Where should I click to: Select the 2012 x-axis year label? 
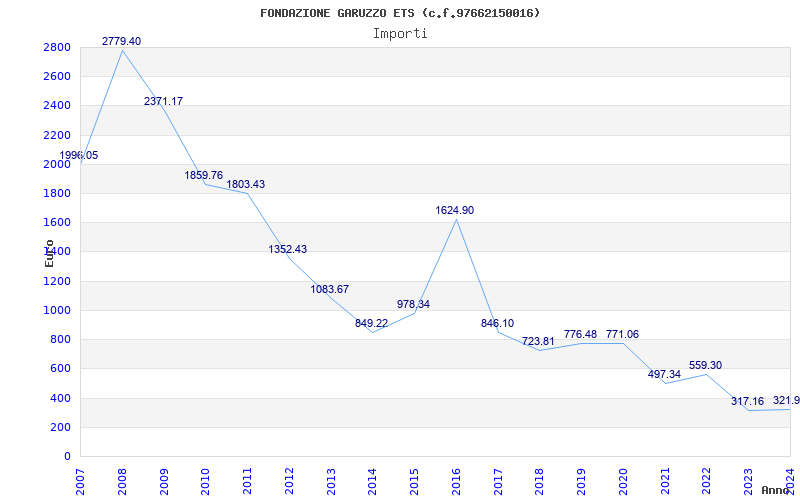click(x=289, y=482)
